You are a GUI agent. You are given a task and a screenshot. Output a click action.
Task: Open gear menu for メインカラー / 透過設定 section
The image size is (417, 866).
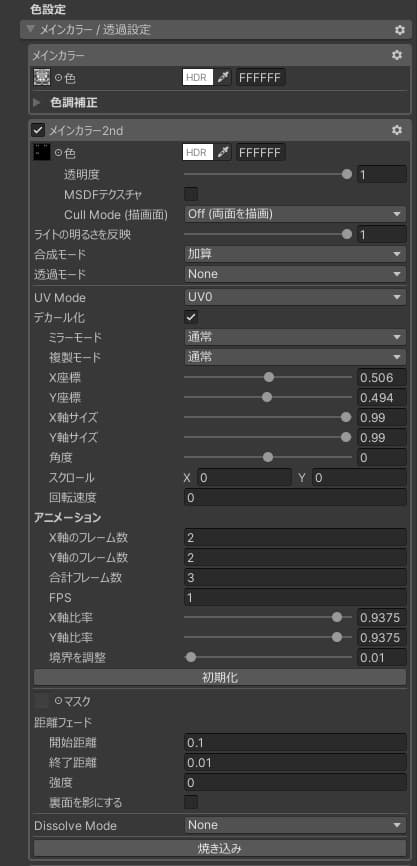click(400, 30)
